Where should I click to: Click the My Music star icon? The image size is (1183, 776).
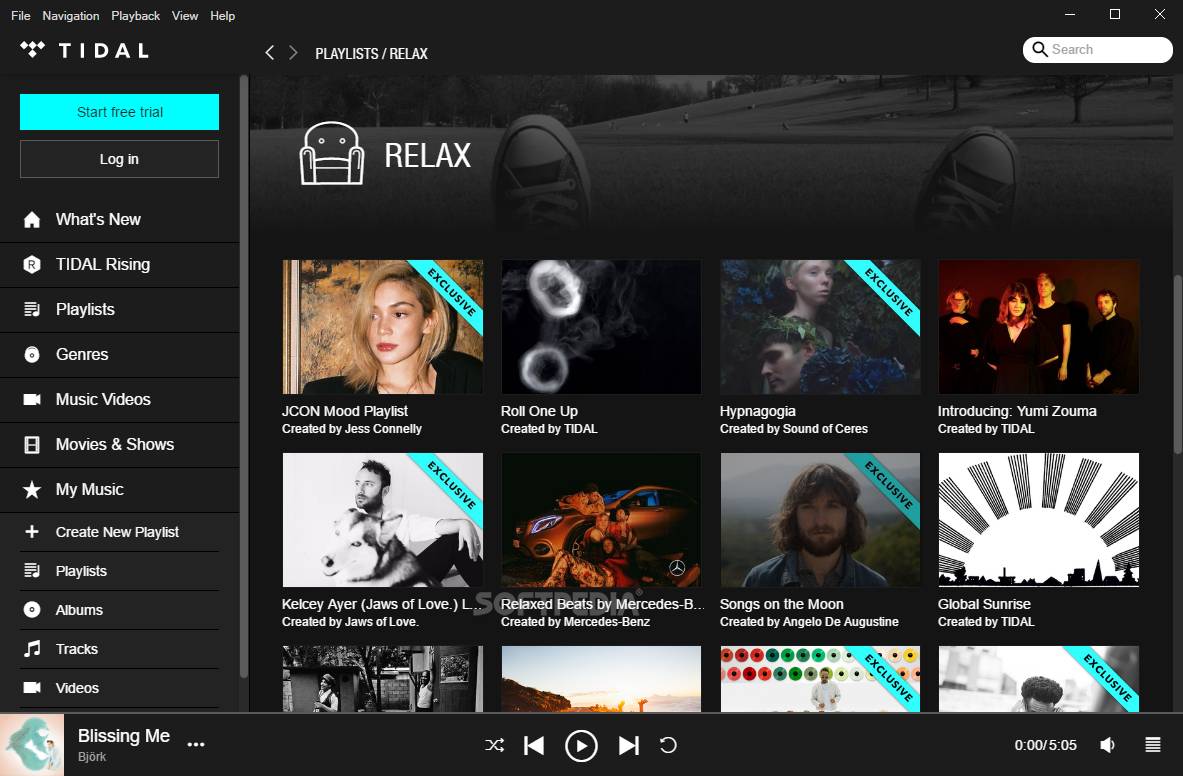(32, 489)
